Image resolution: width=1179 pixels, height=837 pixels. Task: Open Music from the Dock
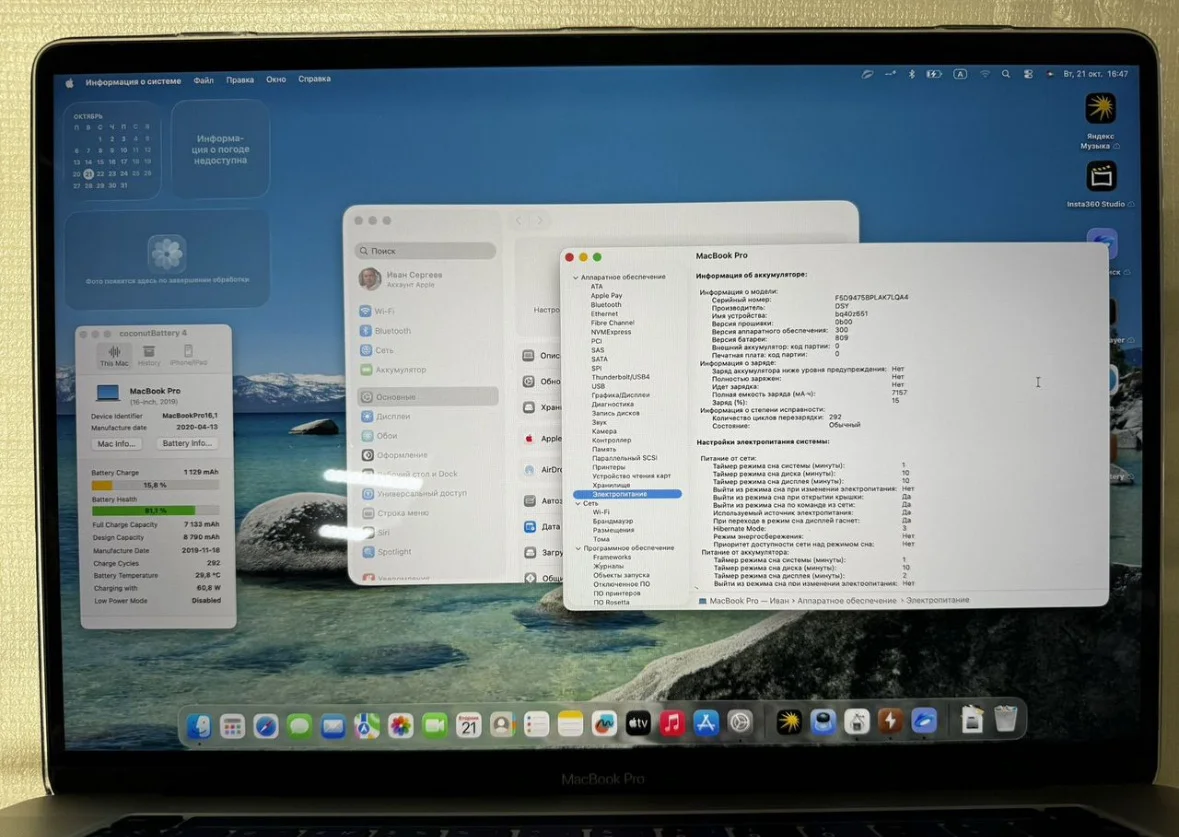pos(671,723)
